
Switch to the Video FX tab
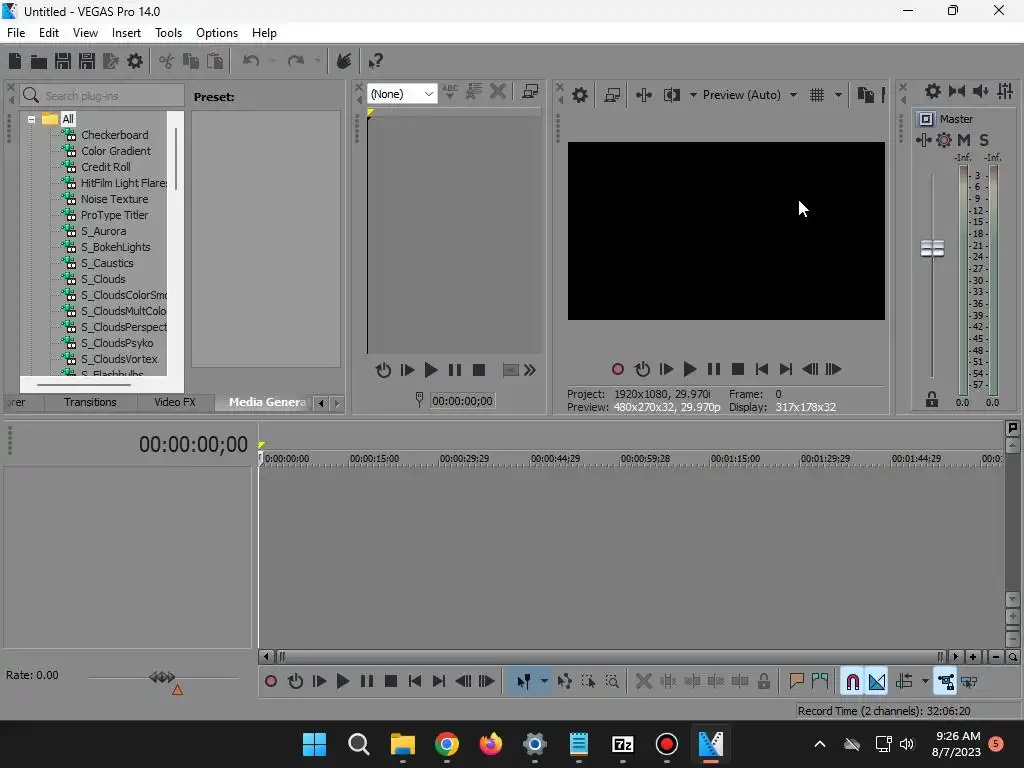175,402
